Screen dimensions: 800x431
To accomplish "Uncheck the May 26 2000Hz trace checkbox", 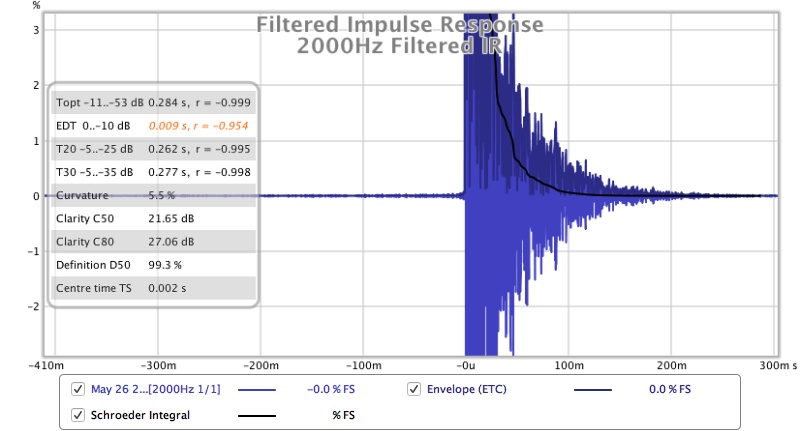I will tap(78, 389).
